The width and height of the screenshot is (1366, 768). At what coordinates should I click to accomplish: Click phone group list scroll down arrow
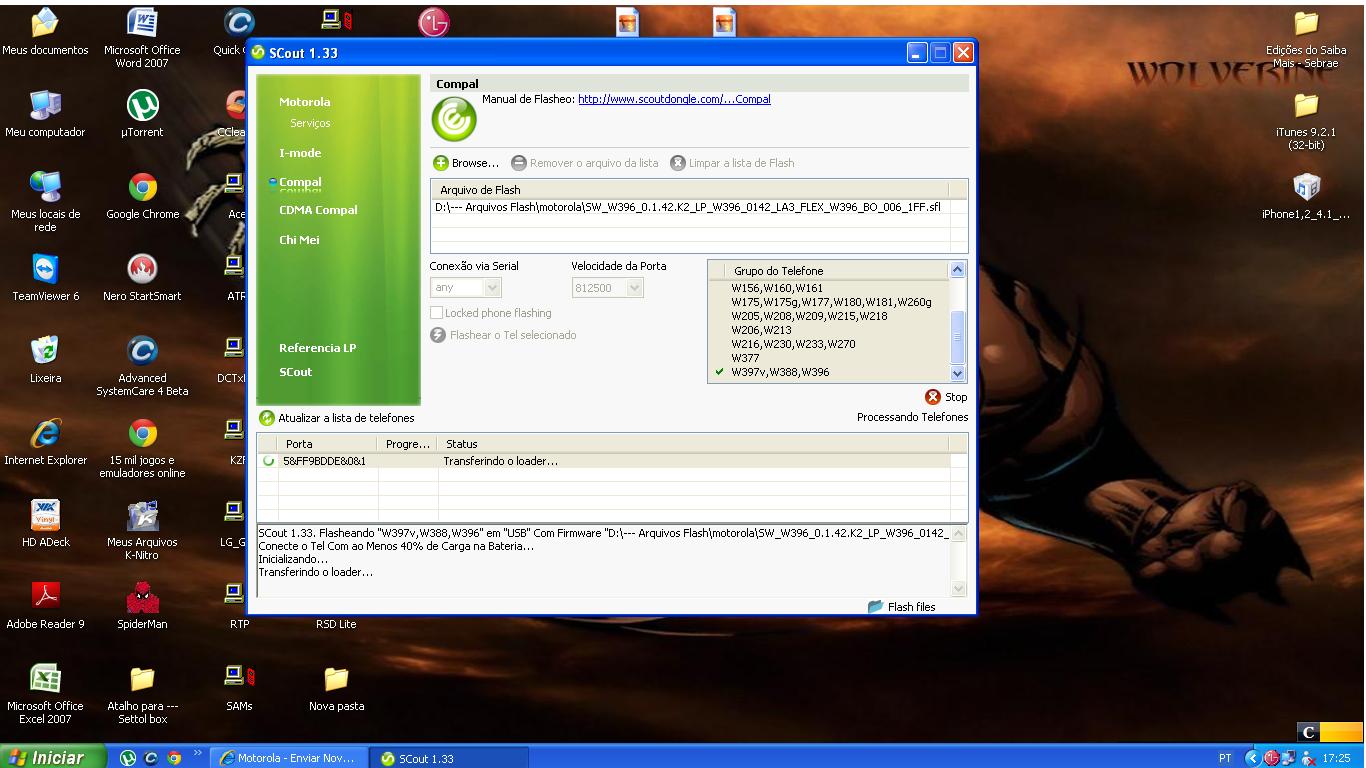[x=958, y=373]
